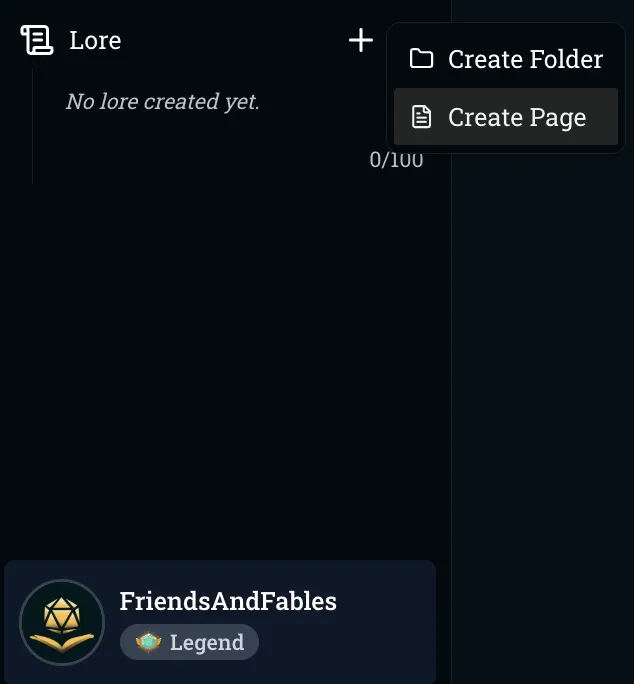The image size is (634, 684).
Task: Click the word Legend in the badge
Action: click(x=207, y=643)
